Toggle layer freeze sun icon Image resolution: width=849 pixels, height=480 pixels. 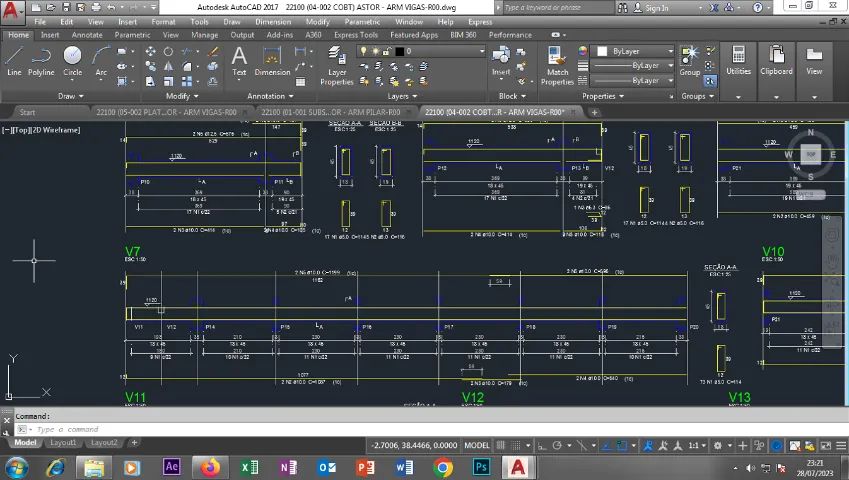tap(375, 51)
